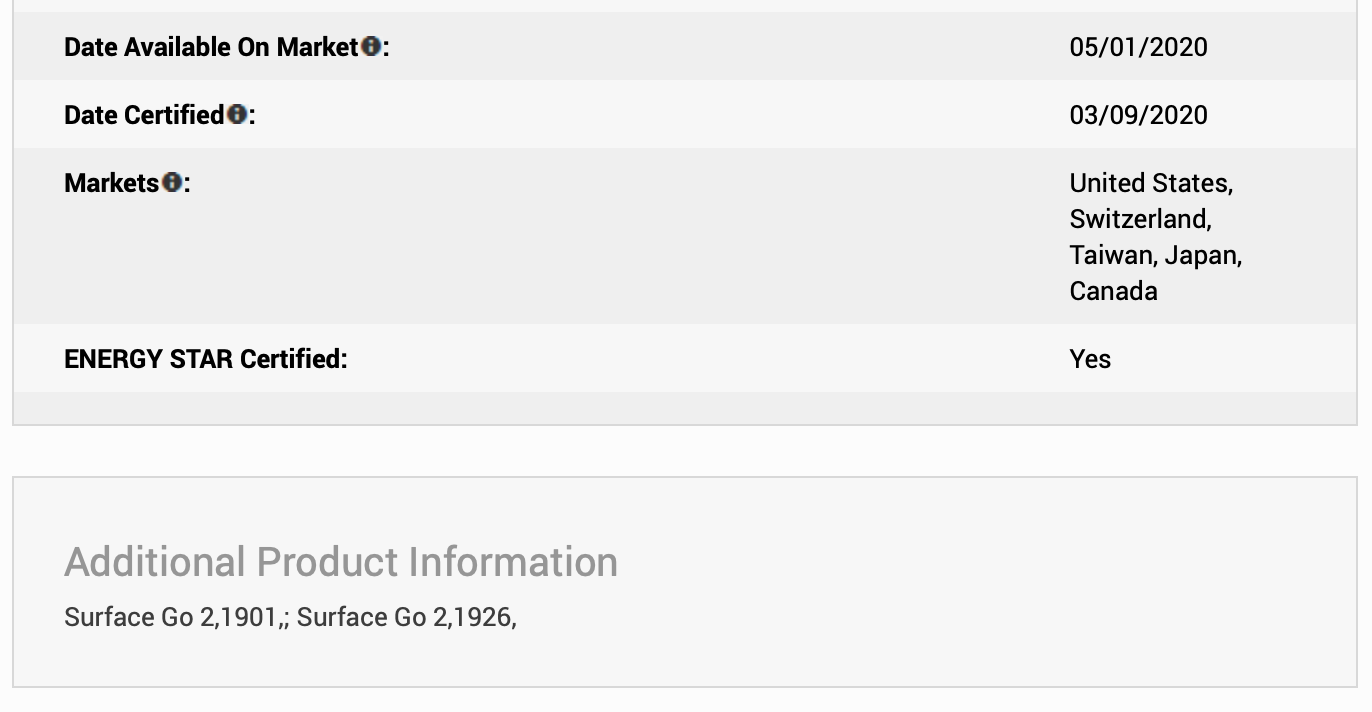Click the Yes value for ENERGY STAR Certified
The width and height of the screenshot is (1372, 712).
(1090, 359)
